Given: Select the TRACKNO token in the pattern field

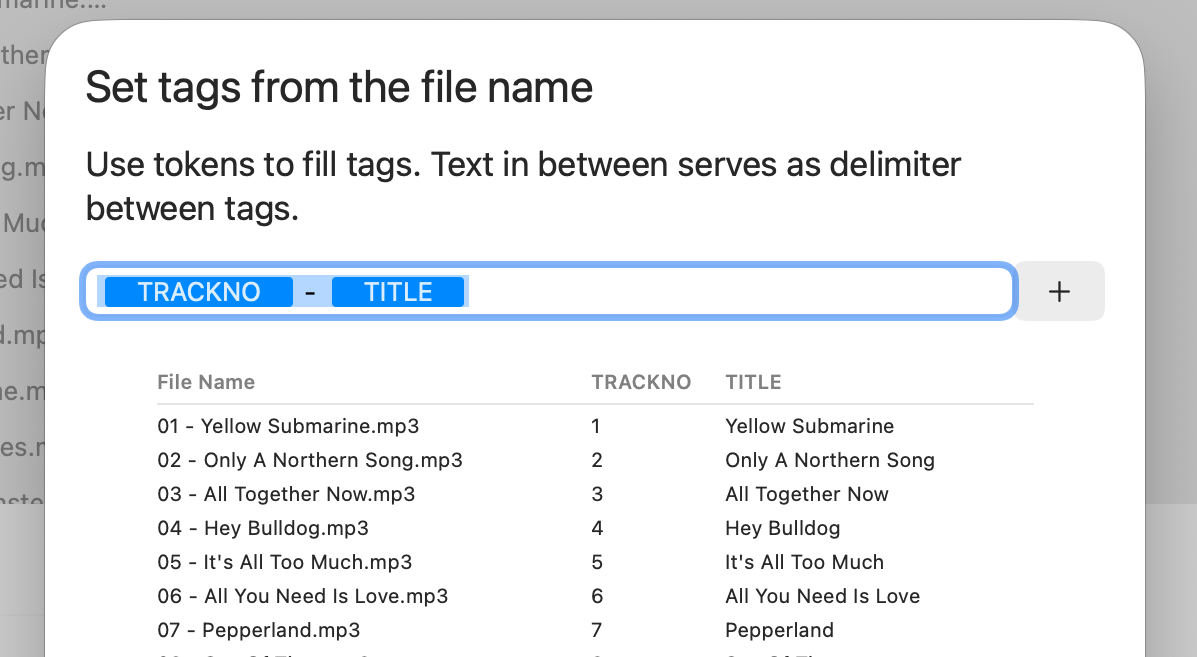Looking at the screenshot, I should [198, 291].
